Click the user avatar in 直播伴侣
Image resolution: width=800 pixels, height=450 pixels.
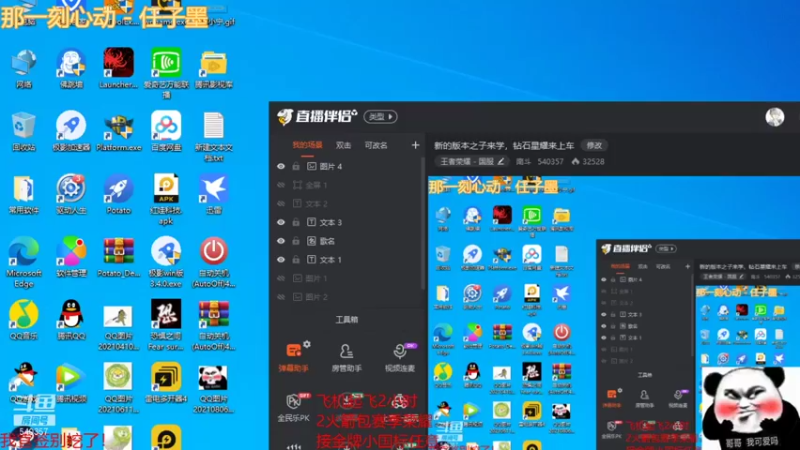pyautogui.click(x=774, y=117)
